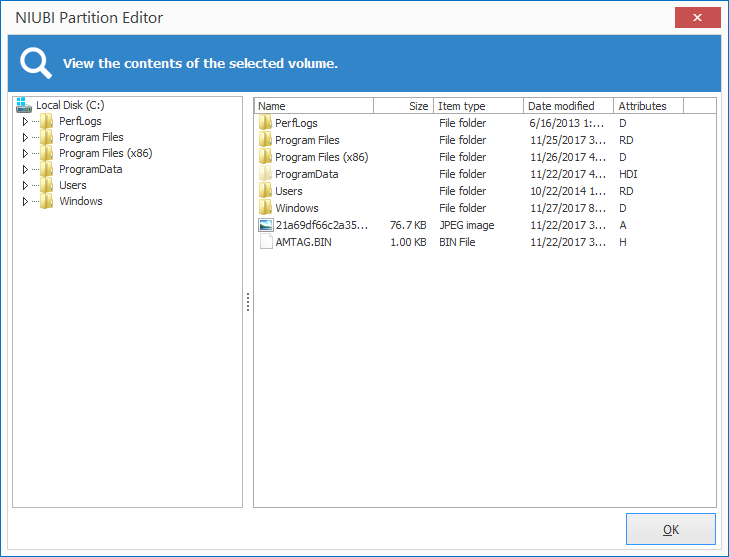Expand the PerfLogs tree node

click(x=25, y=121)
